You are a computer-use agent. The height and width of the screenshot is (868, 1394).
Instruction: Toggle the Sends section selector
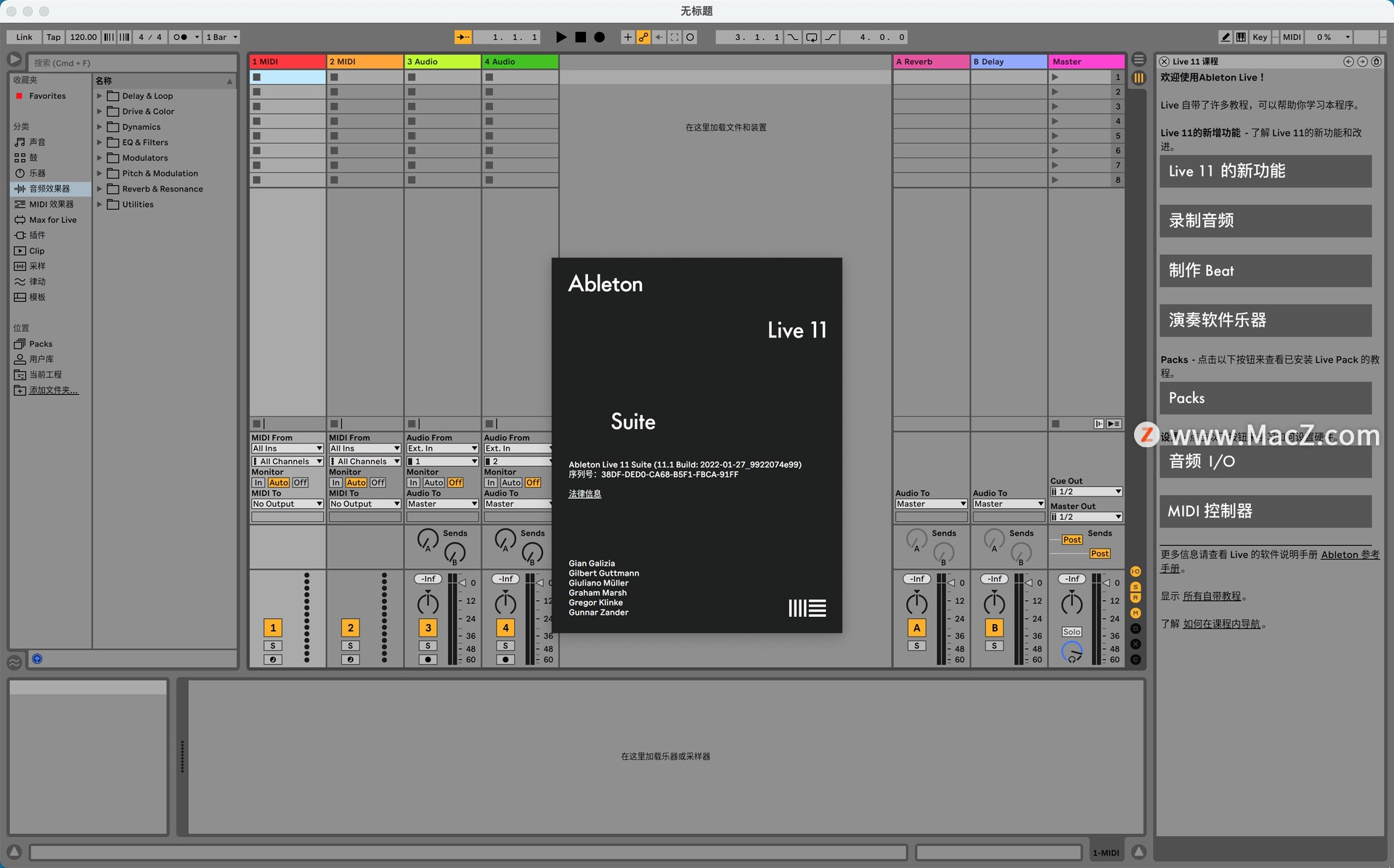point(1136,586)
